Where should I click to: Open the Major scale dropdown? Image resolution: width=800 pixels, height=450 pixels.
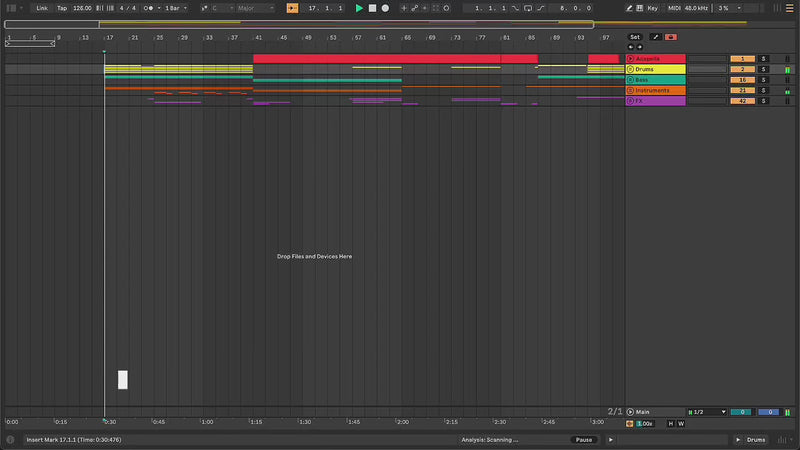[255, 8]
